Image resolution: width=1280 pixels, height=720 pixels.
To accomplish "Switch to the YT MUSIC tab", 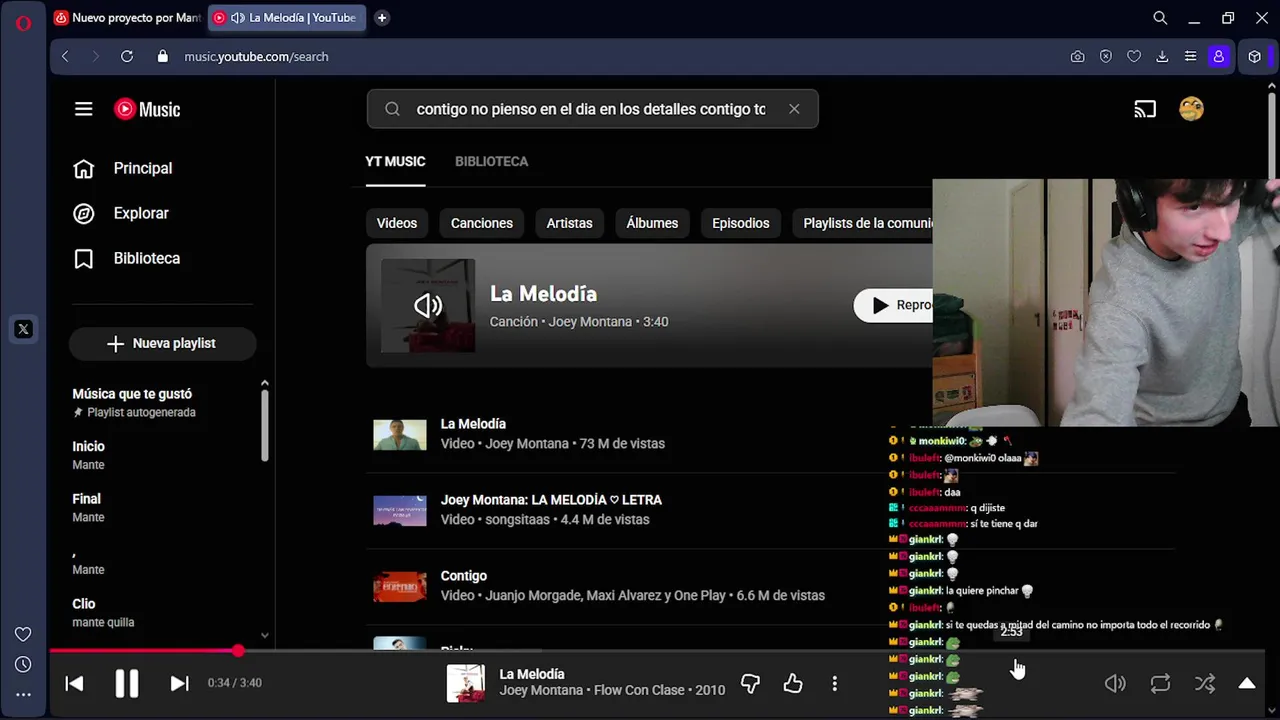I will (x=395, y=161).
